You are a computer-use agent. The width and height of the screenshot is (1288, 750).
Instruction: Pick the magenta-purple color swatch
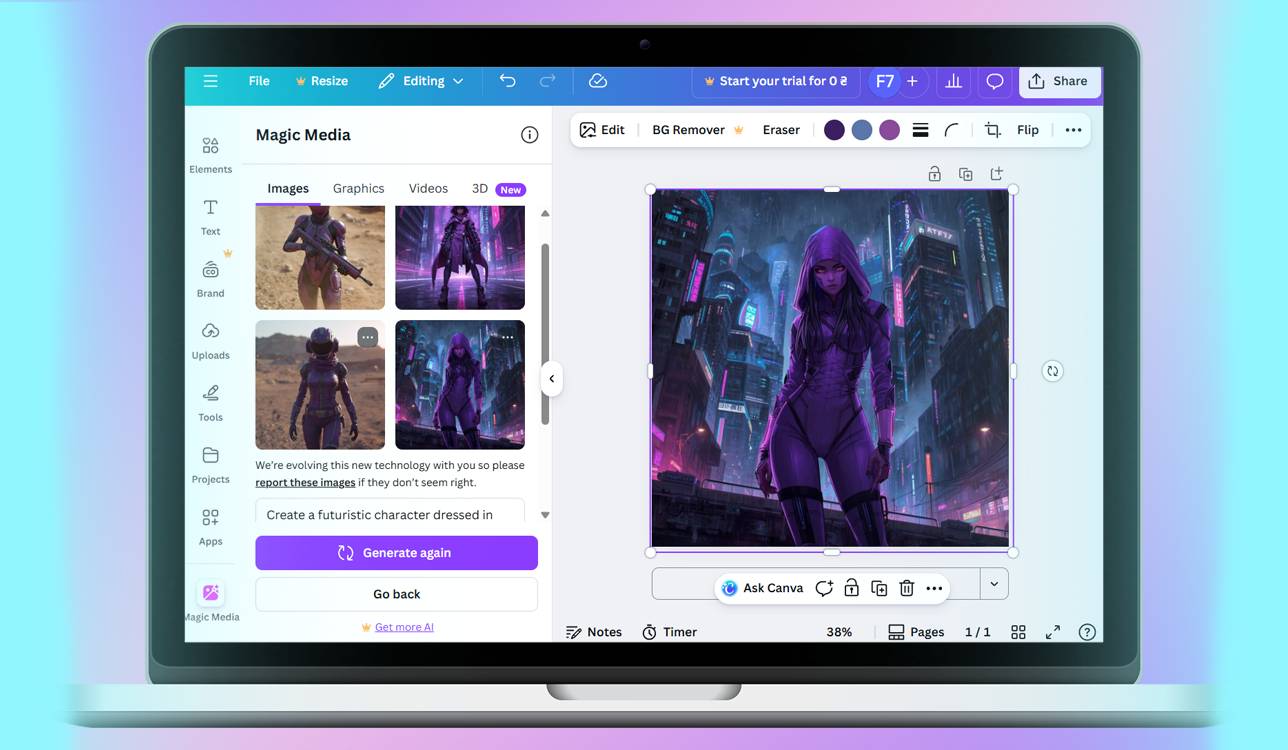890,130
